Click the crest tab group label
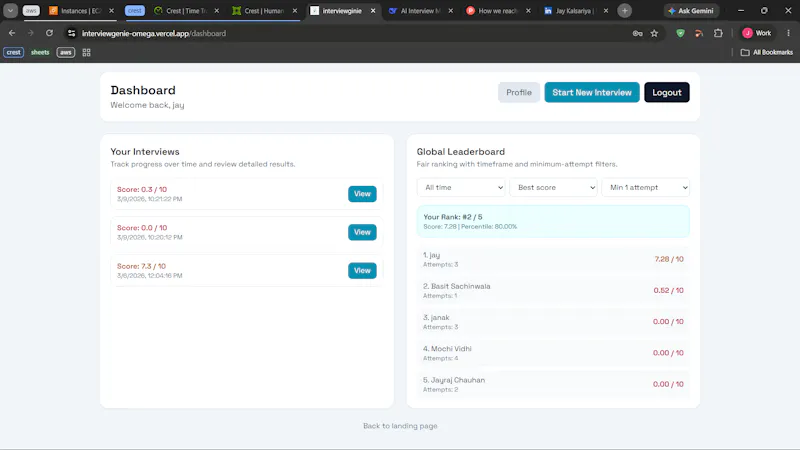The image size is (800, 450). pyautogui.click(x=135, y=11)
